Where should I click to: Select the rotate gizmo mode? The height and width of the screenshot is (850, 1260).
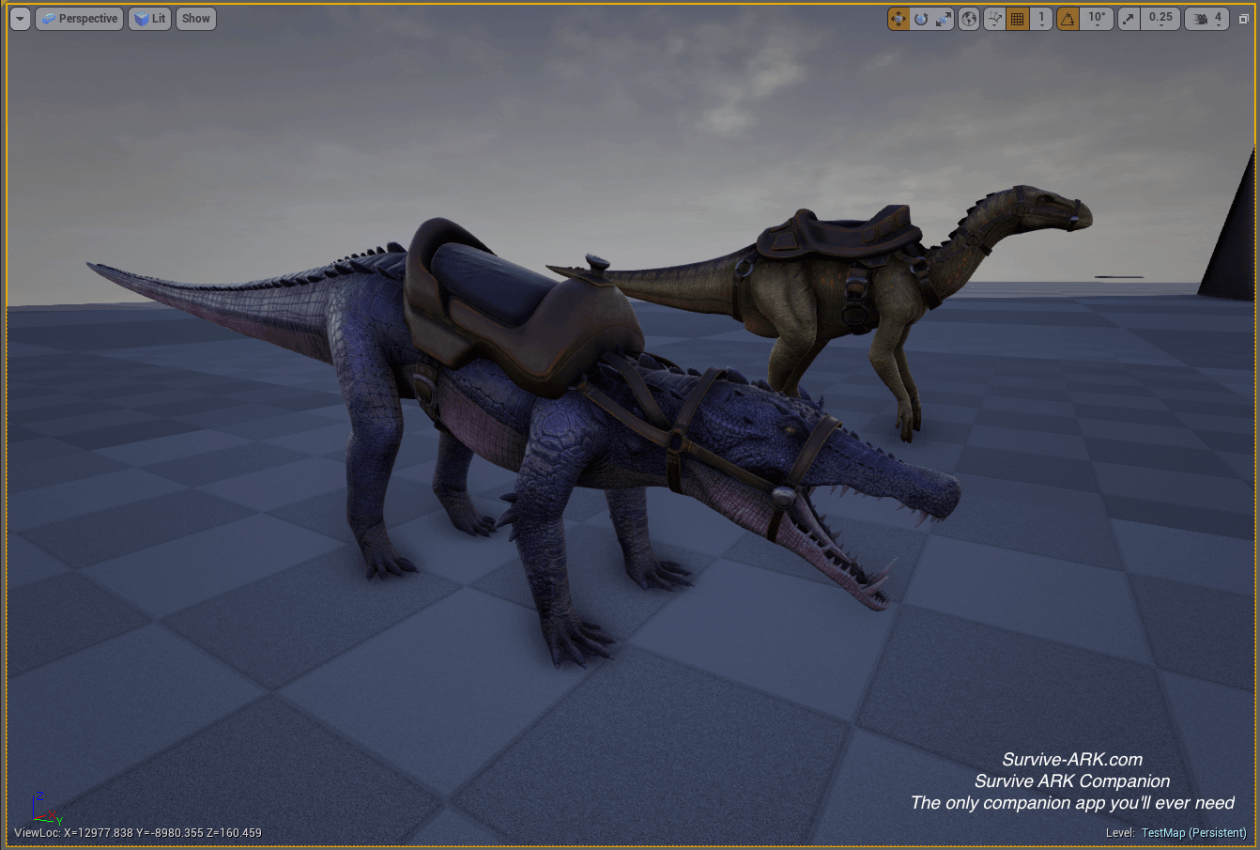point(921,18)
